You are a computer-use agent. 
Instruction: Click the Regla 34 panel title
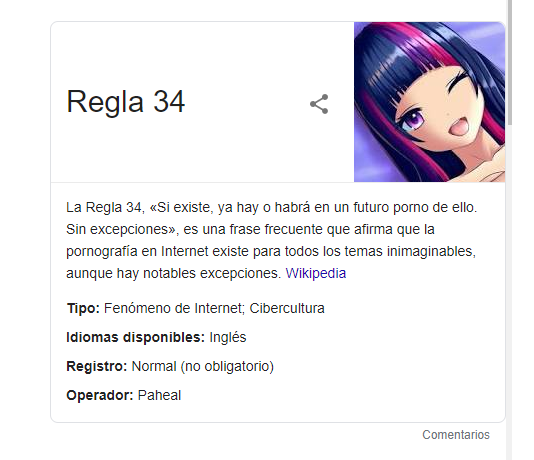pos(126,102)
